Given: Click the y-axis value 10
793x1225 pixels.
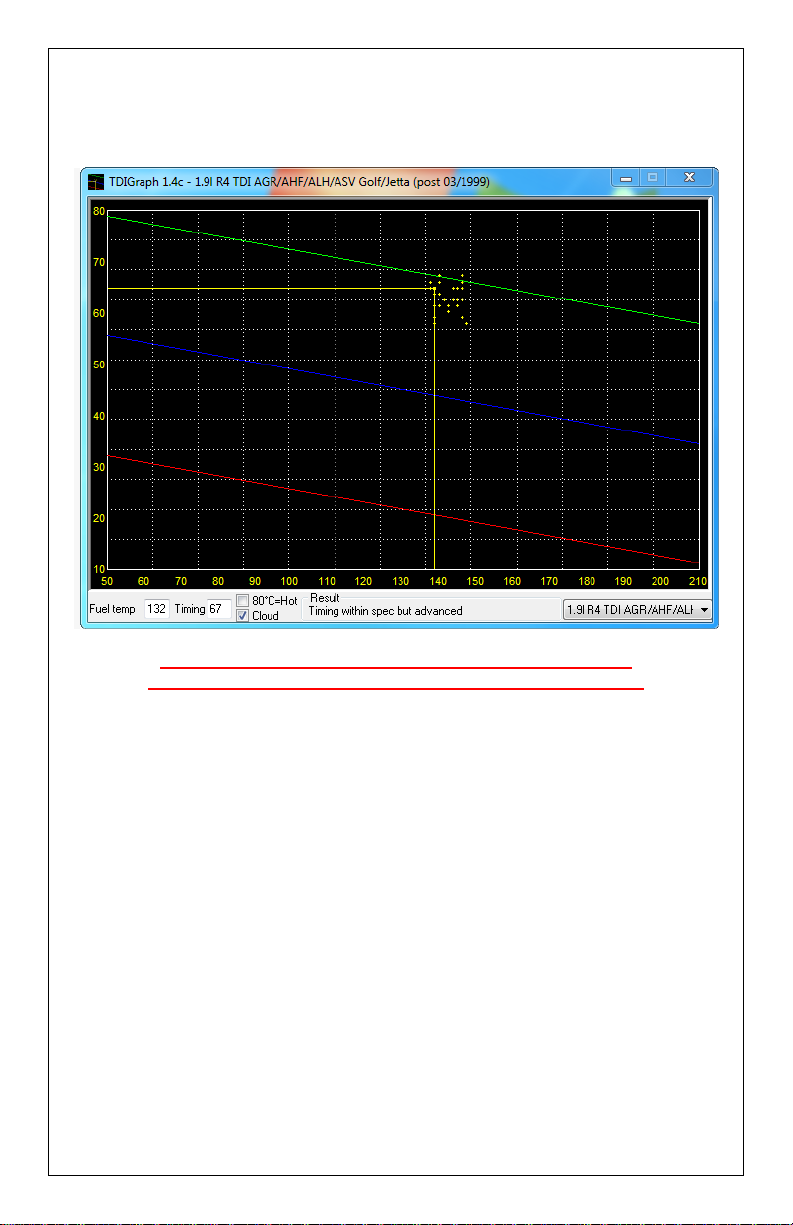Looking at the screenshot, I should click(x=99, y=569).
